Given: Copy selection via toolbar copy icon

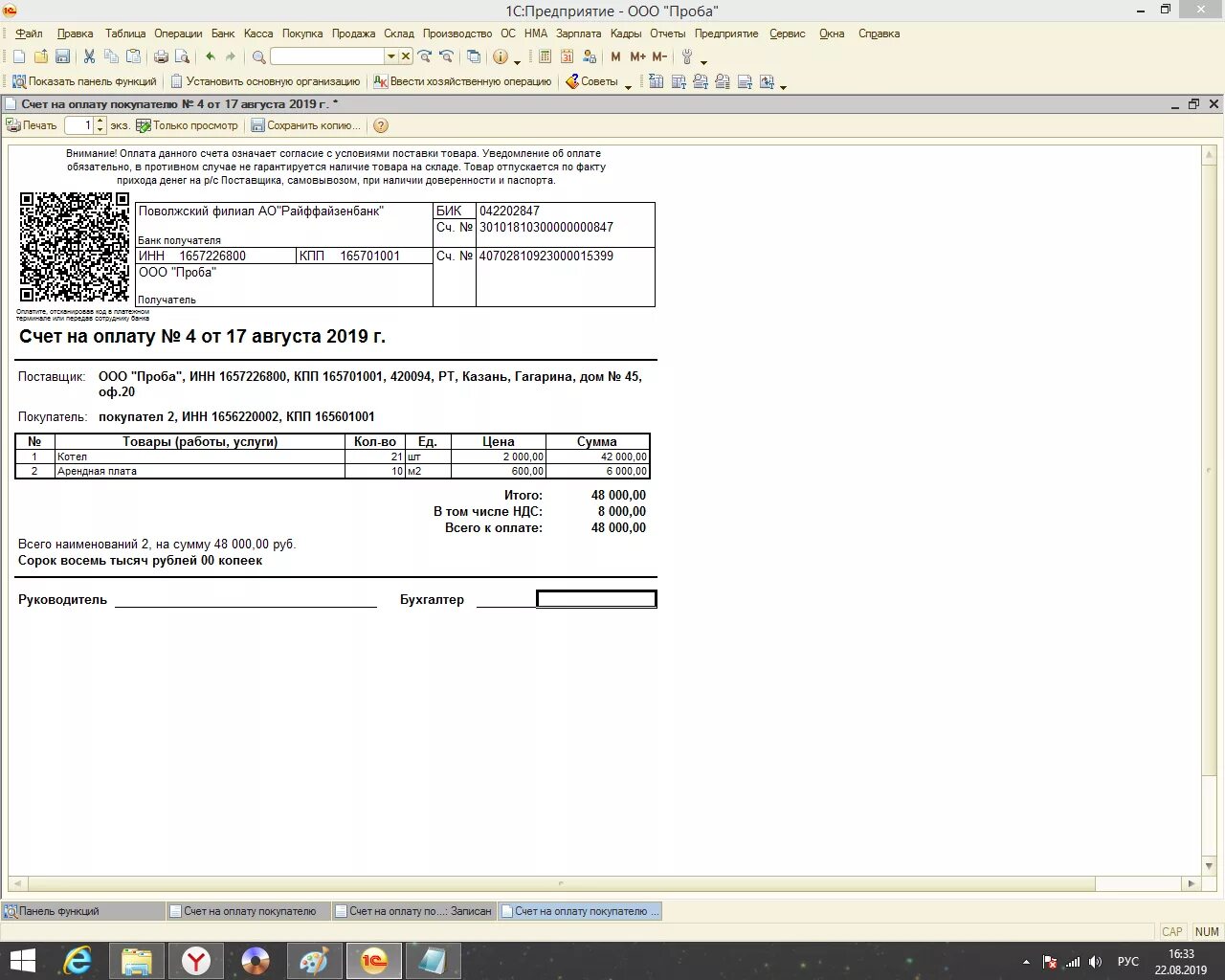Looking at the screenshot, I should pos(112,57).
